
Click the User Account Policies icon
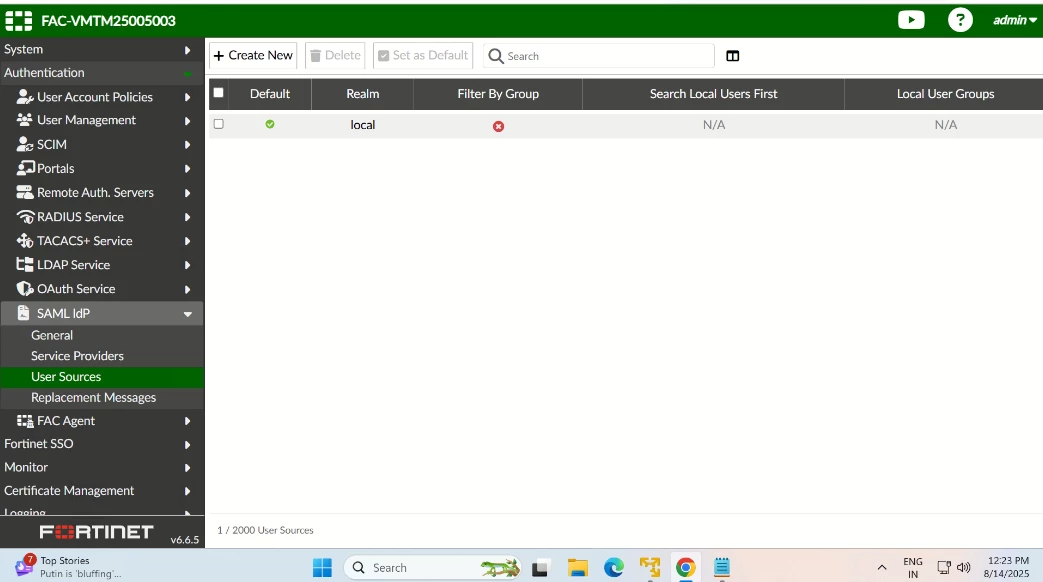25,97
